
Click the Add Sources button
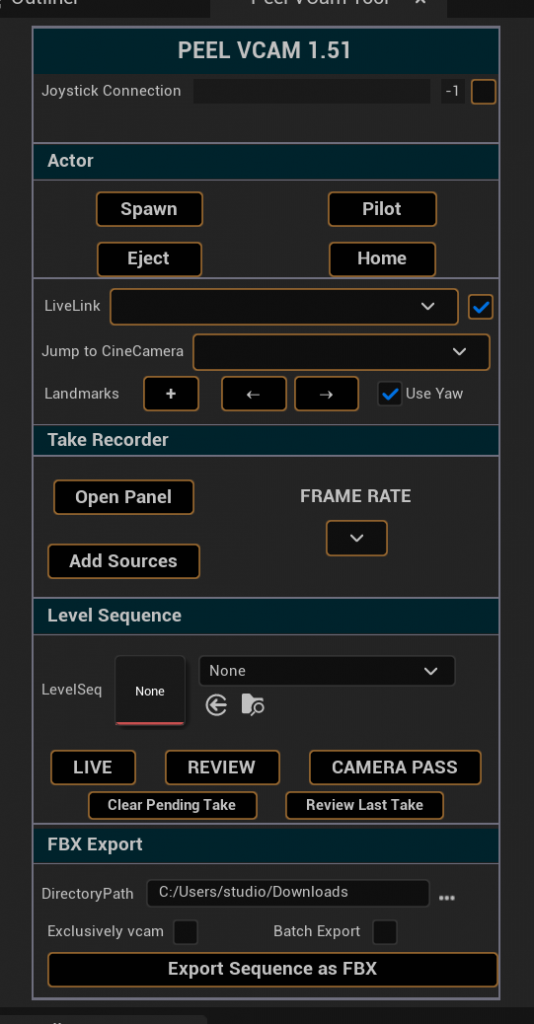coord(124,562)
